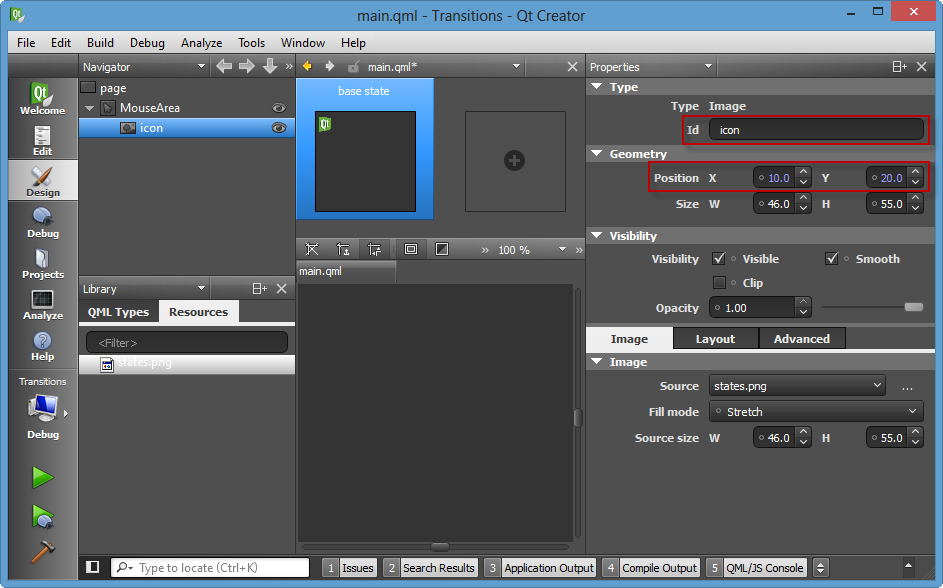
Task: Split the Library panel
Action: pyautogui.click(x=259, y=289)
